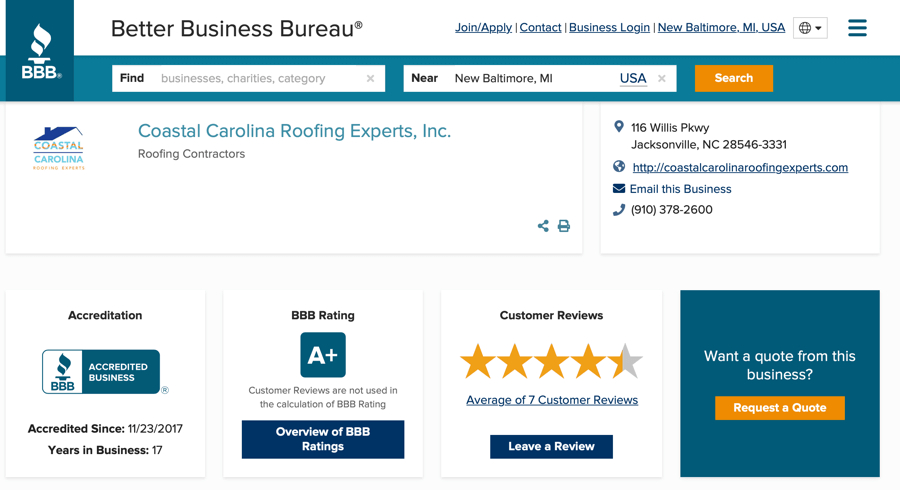Screen dimensions: 900x490
Task: Open Average of 7 Customer Reviews link
Action: click(552, 400)
